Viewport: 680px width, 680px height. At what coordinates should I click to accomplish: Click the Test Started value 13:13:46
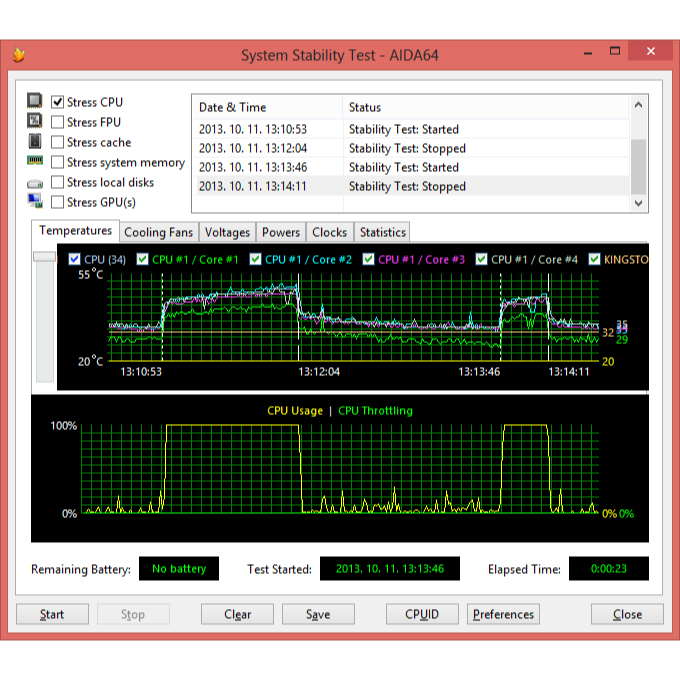[390, 569]
